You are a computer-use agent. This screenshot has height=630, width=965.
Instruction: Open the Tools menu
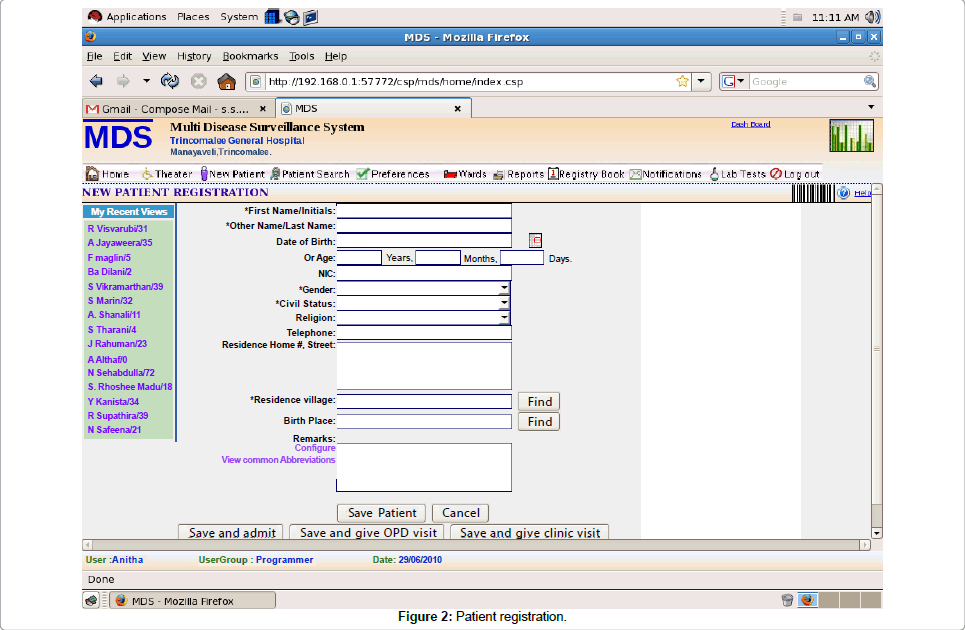tap(302, 56)
